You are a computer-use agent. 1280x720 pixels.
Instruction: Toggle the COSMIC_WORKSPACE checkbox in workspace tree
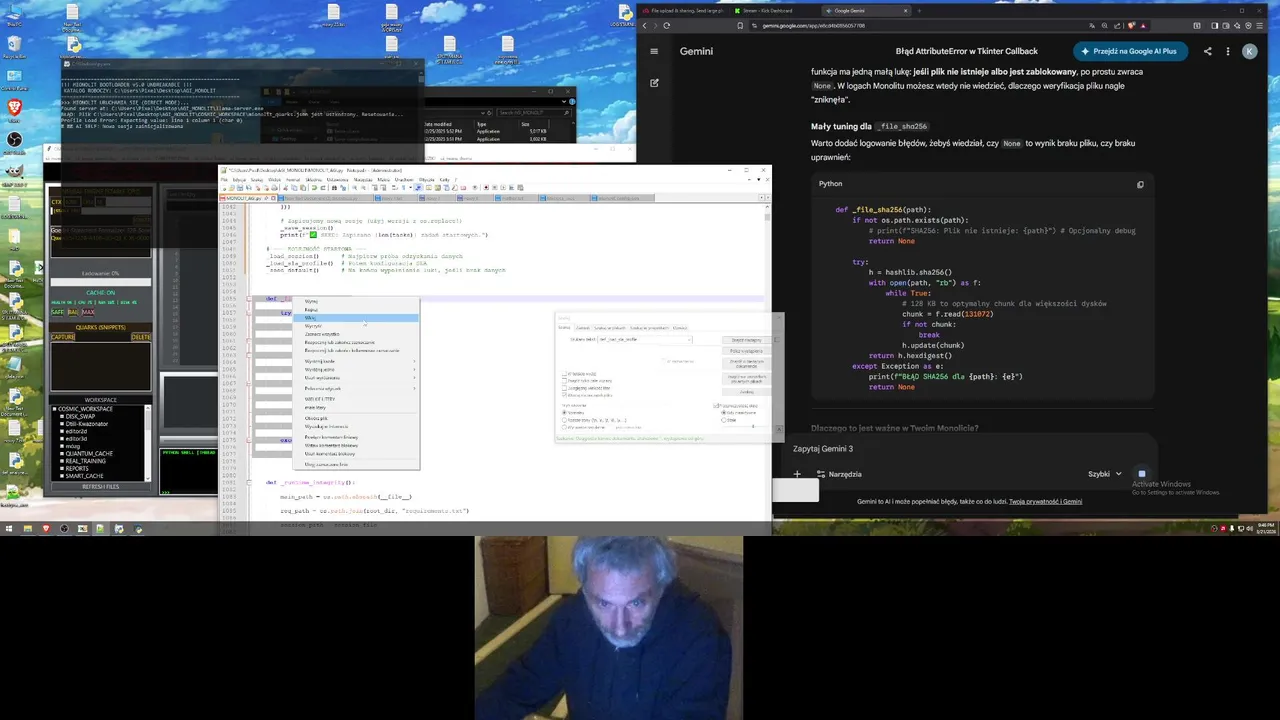click(x=54, y=409)
